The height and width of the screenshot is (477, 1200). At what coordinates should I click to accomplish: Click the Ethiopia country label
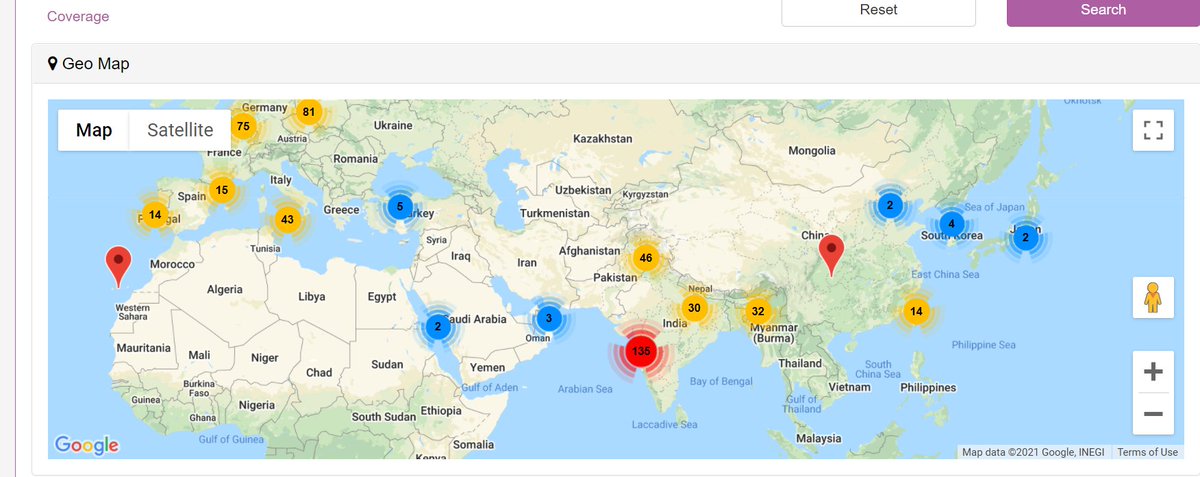[x=441, y=411]
